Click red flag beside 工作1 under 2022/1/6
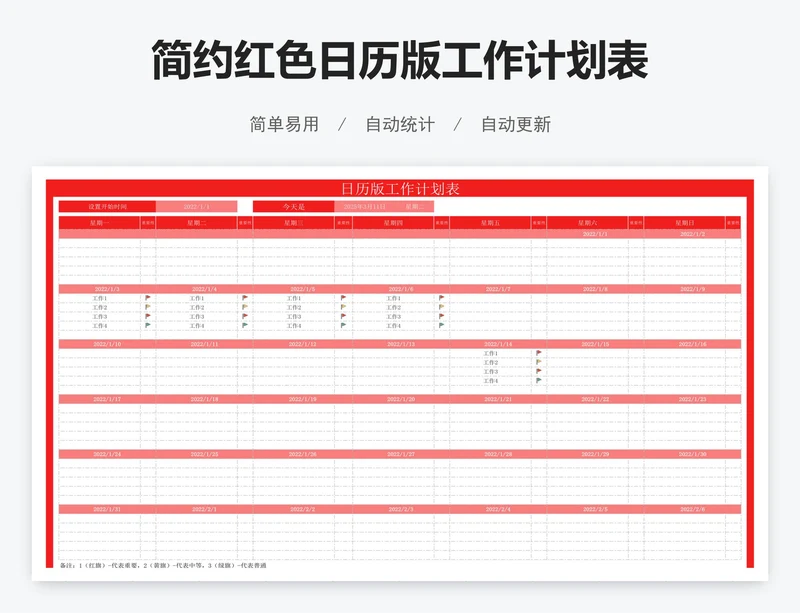Screen dimensions: 800x613 pyautogui.click(x=441, y=298)
